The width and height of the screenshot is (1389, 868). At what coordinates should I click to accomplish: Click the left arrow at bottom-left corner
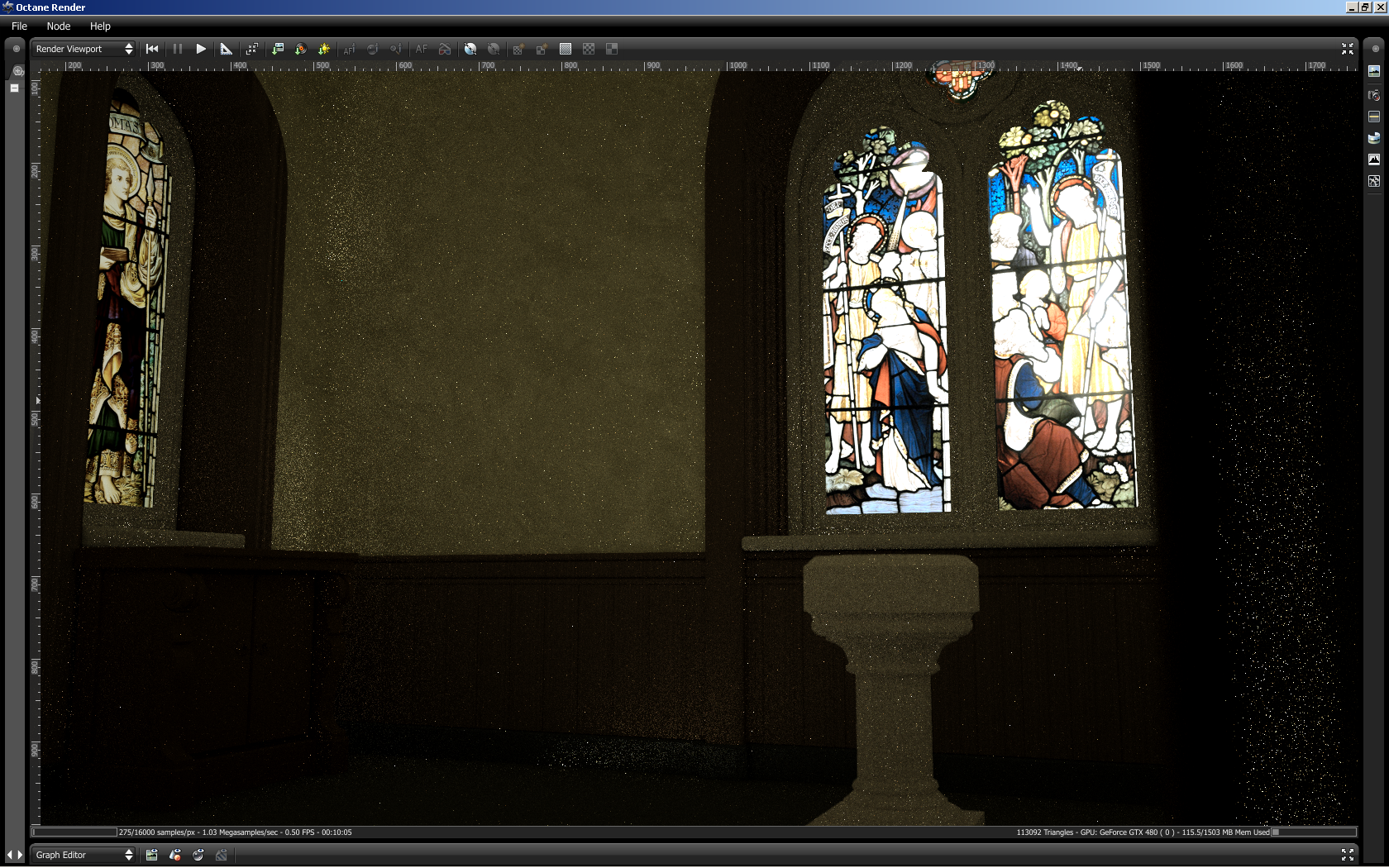pyautogui.click(x=9, y=855)
